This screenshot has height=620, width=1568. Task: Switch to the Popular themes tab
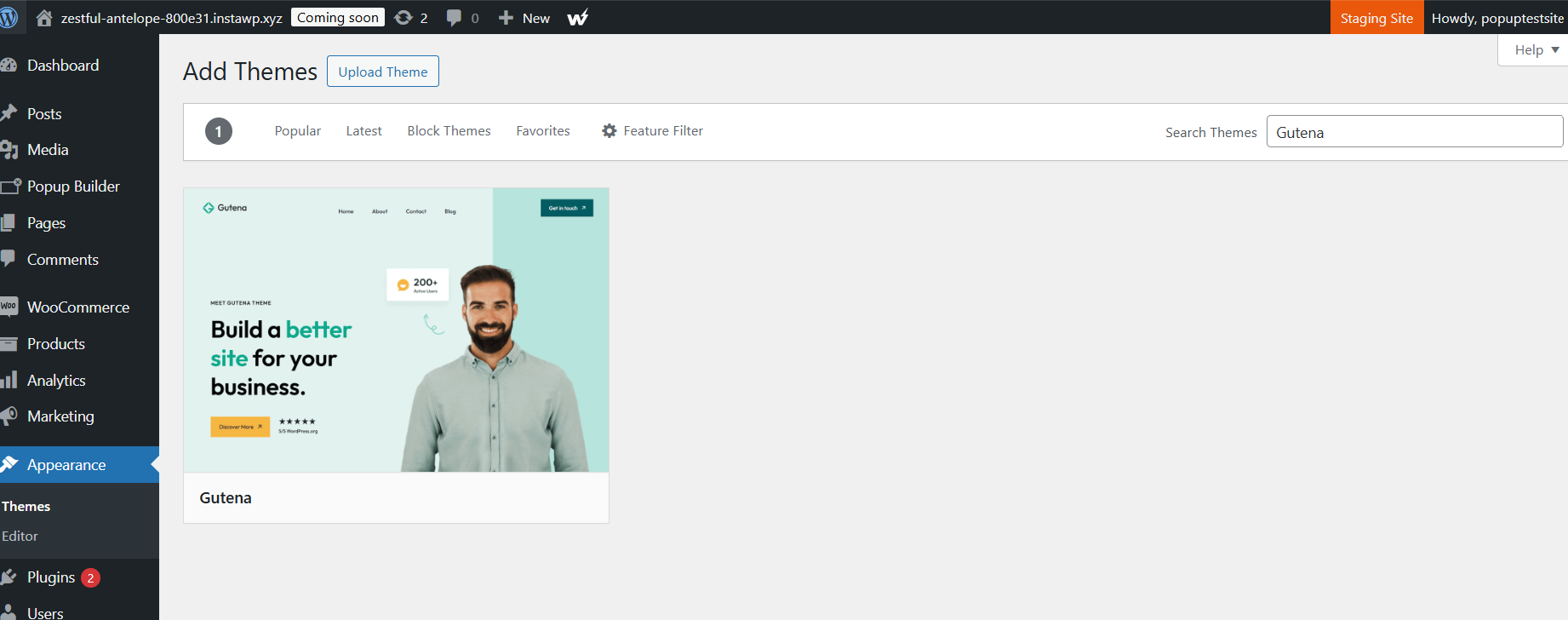pos(298,131)
